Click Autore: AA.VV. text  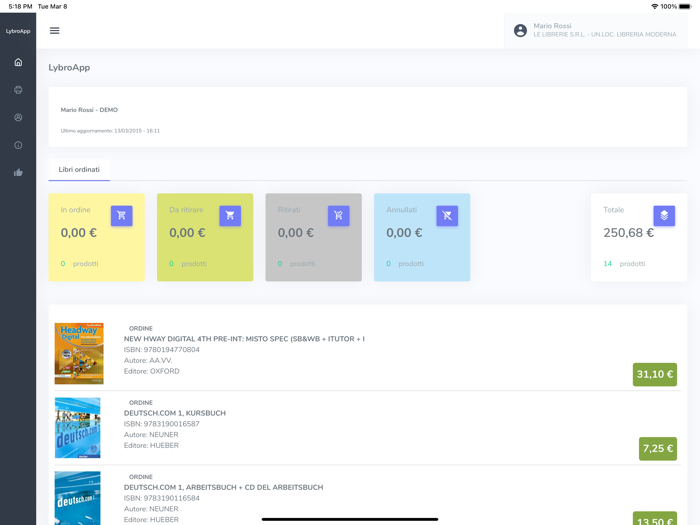[148, 360]
